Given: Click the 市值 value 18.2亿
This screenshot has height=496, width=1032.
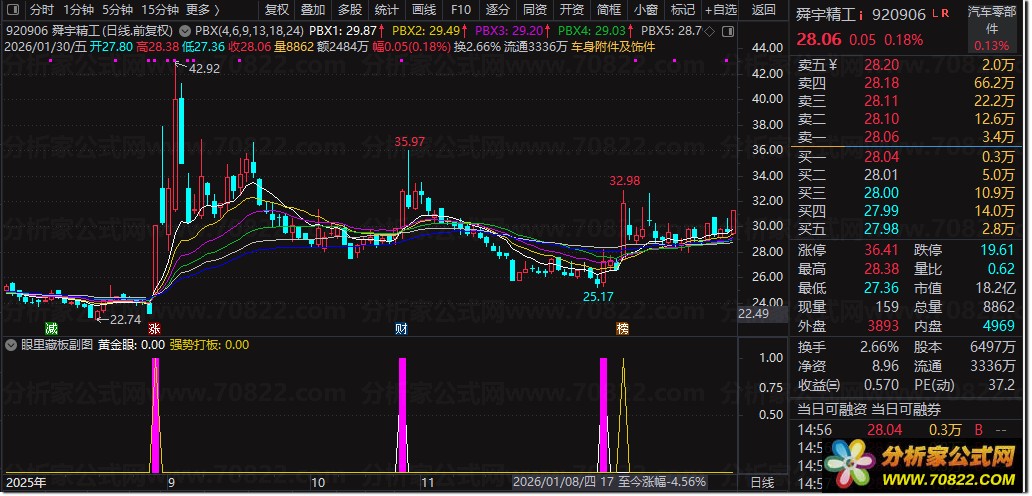Looking at the screenshot, I should (993, 288).
